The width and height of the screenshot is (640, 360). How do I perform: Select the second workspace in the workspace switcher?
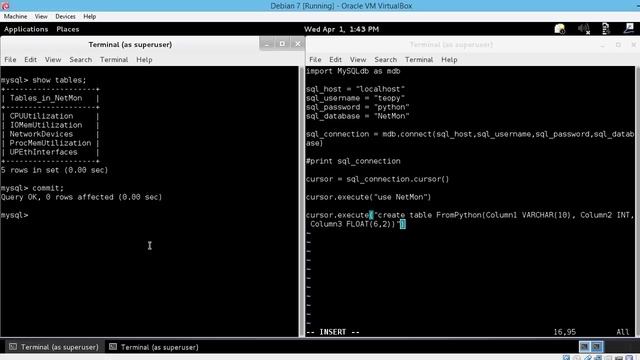coord(597,347)
